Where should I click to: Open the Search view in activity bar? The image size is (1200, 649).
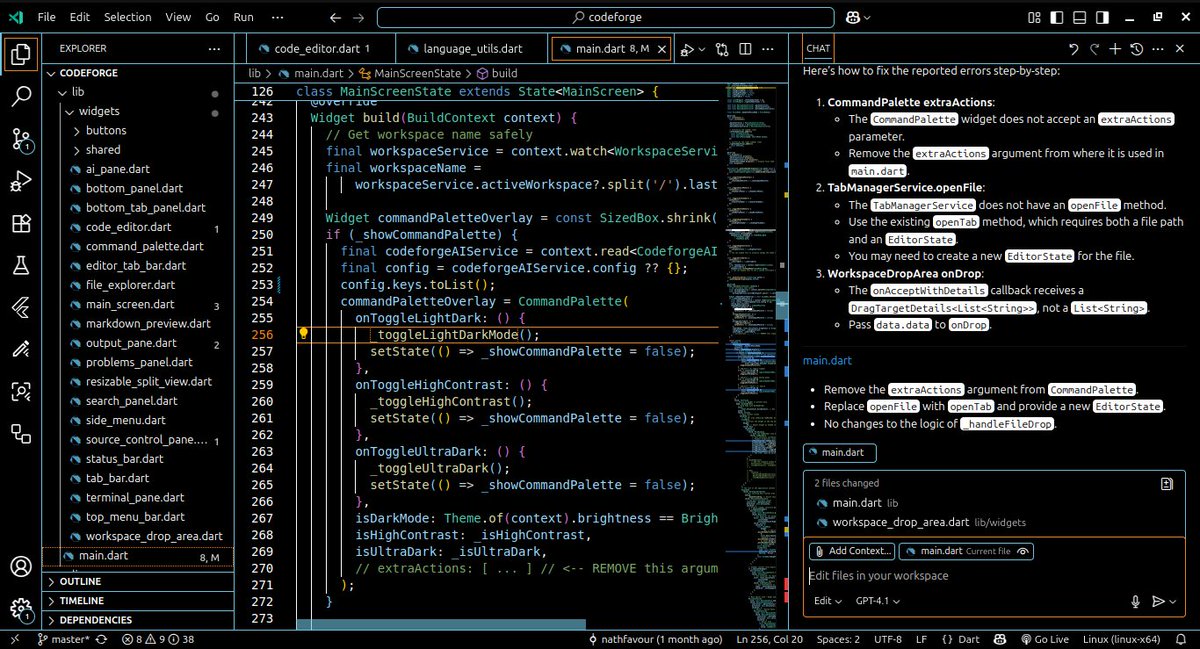point(21,97)
